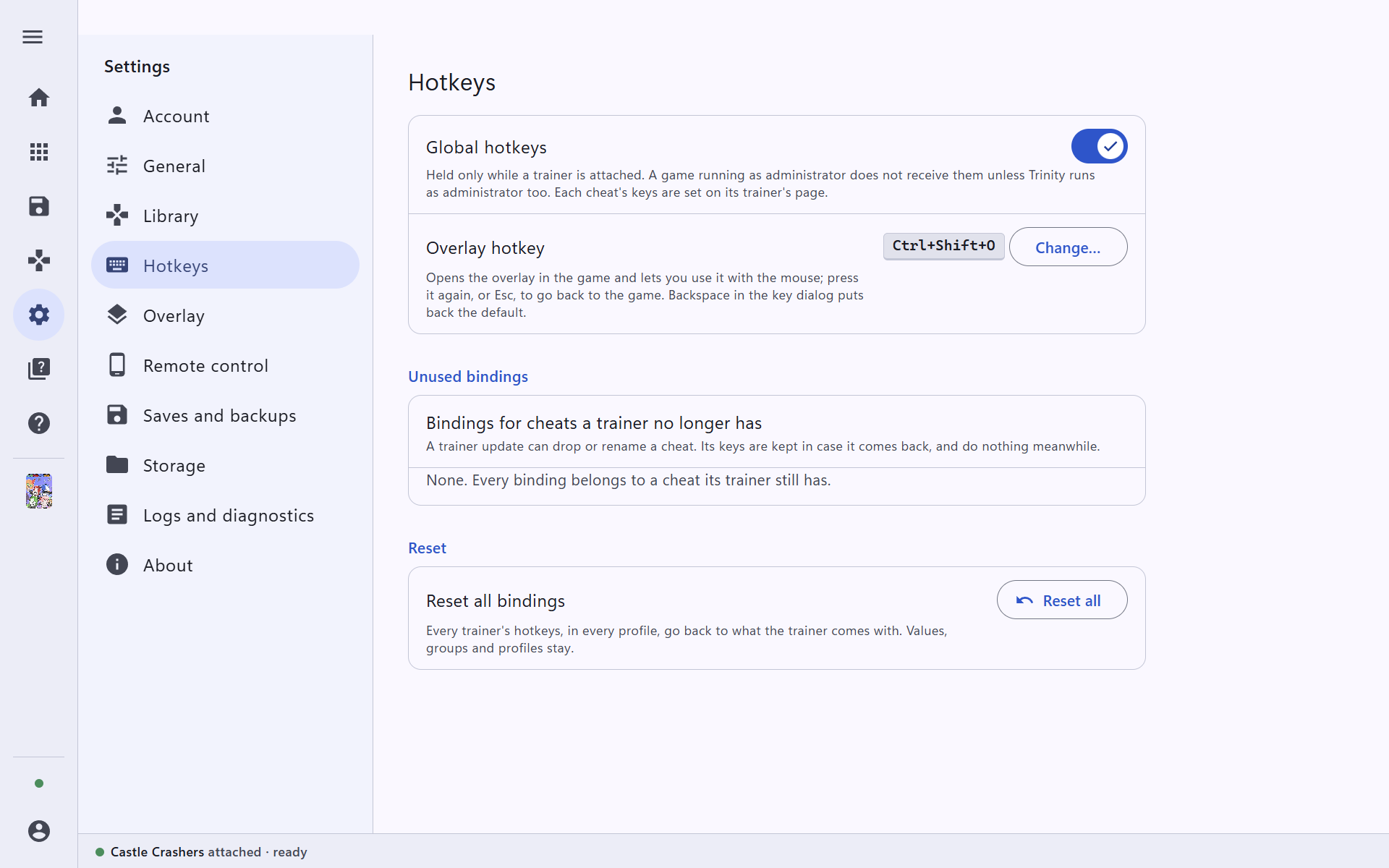The image size is (1389, 868).
Task: Open the user profile icon at the bottom
Action: 39,831
